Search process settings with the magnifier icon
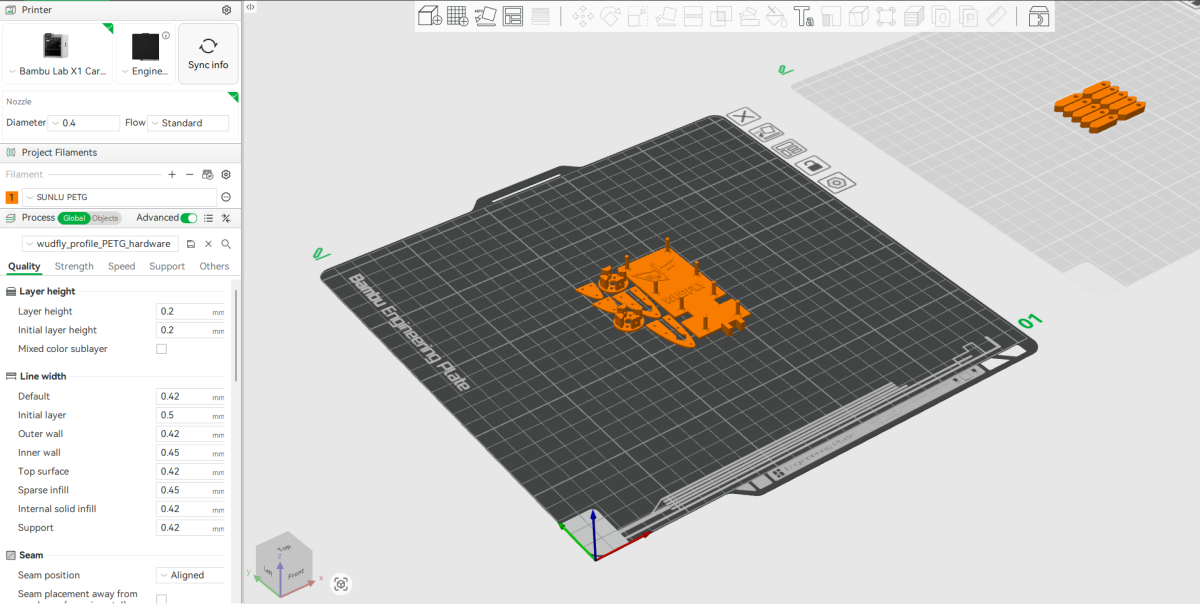The image size is (1200, 604). tap(226, 244)
